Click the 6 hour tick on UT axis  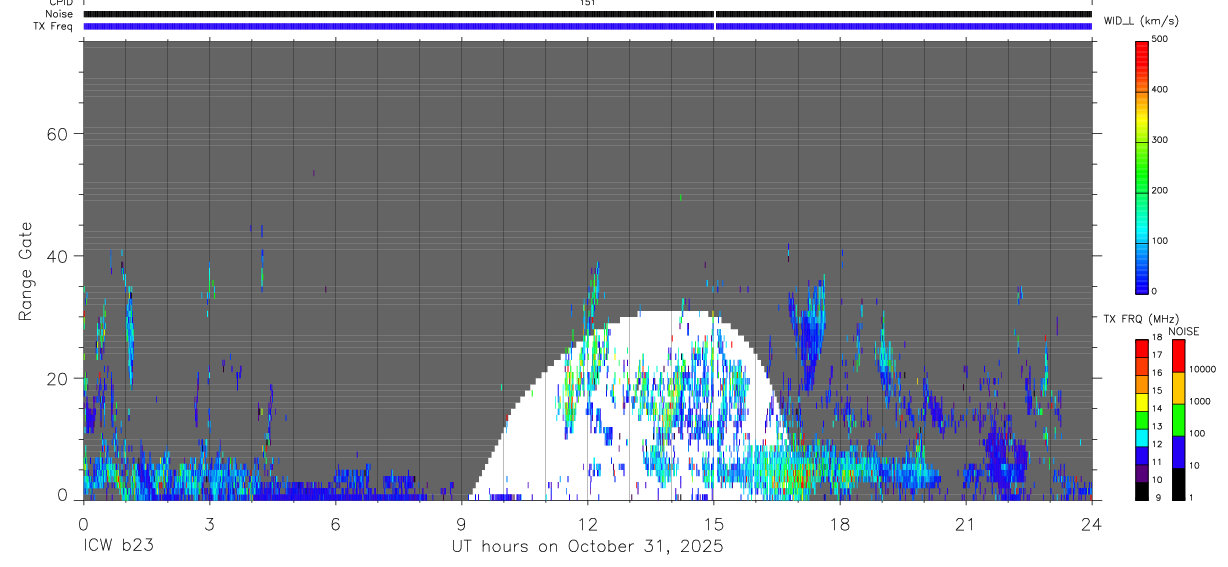(x=335, y=523)
